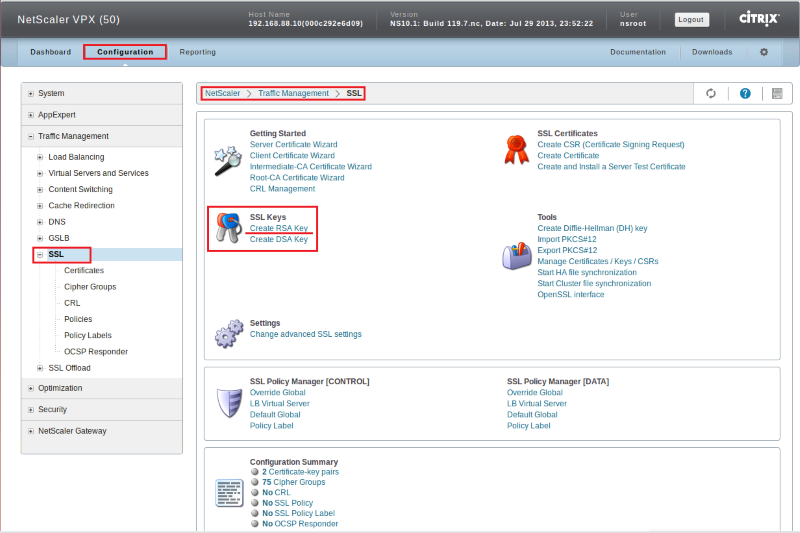
Task: Click the Configuration Summary document icon
Action: coord(229,493)
